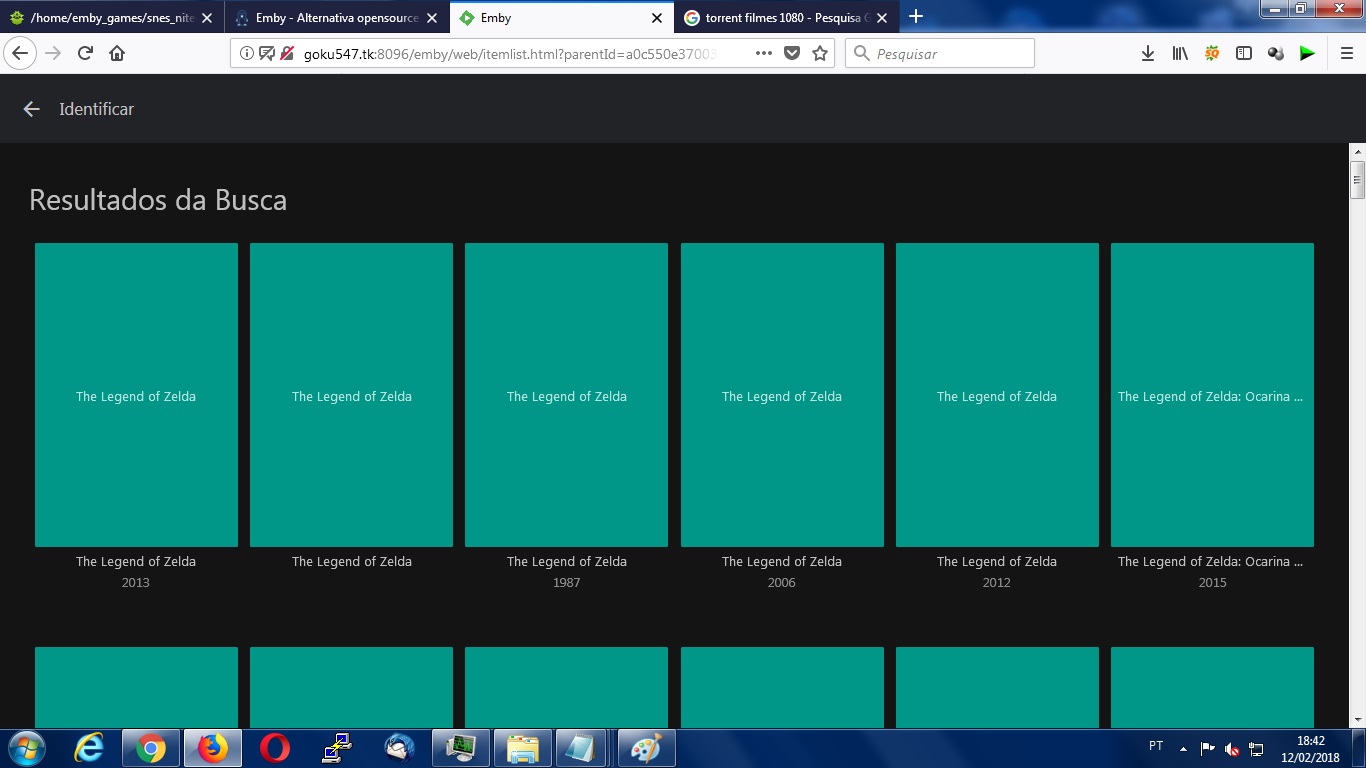Select the Legend of Zelda 2006 card image
This screenshot has width=1366, height=768.
(782, 395)
